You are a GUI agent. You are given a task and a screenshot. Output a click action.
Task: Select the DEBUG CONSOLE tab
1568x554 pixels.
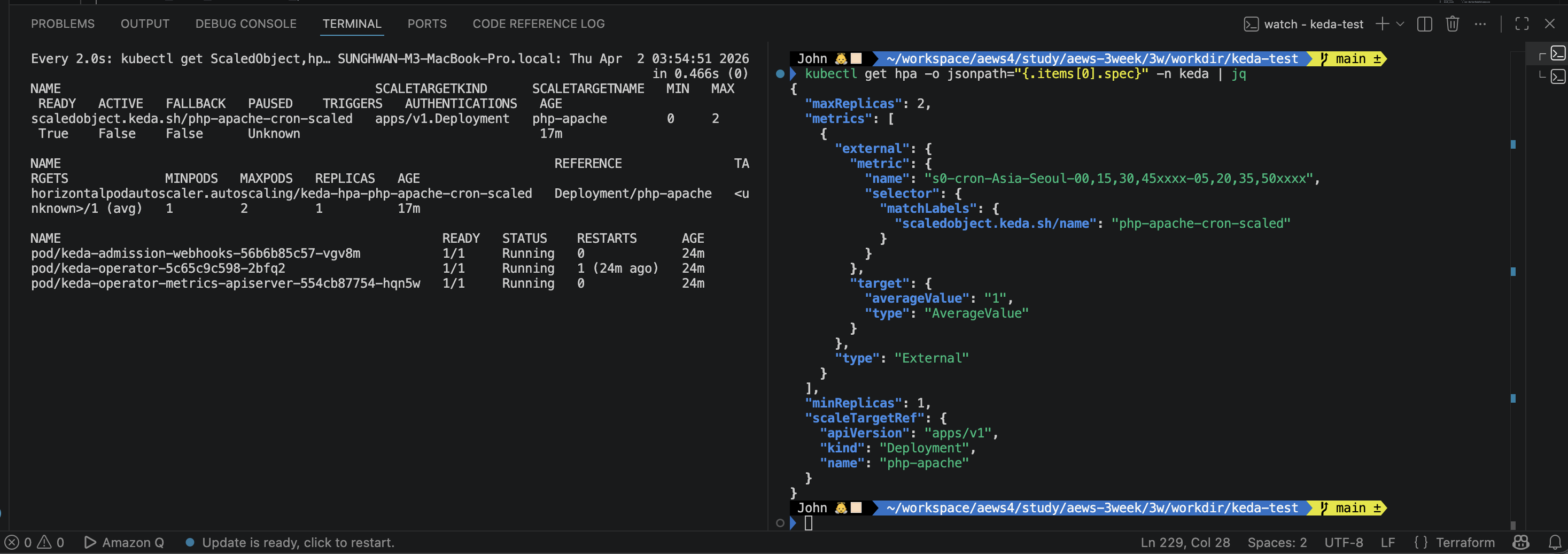click(246, 24)
